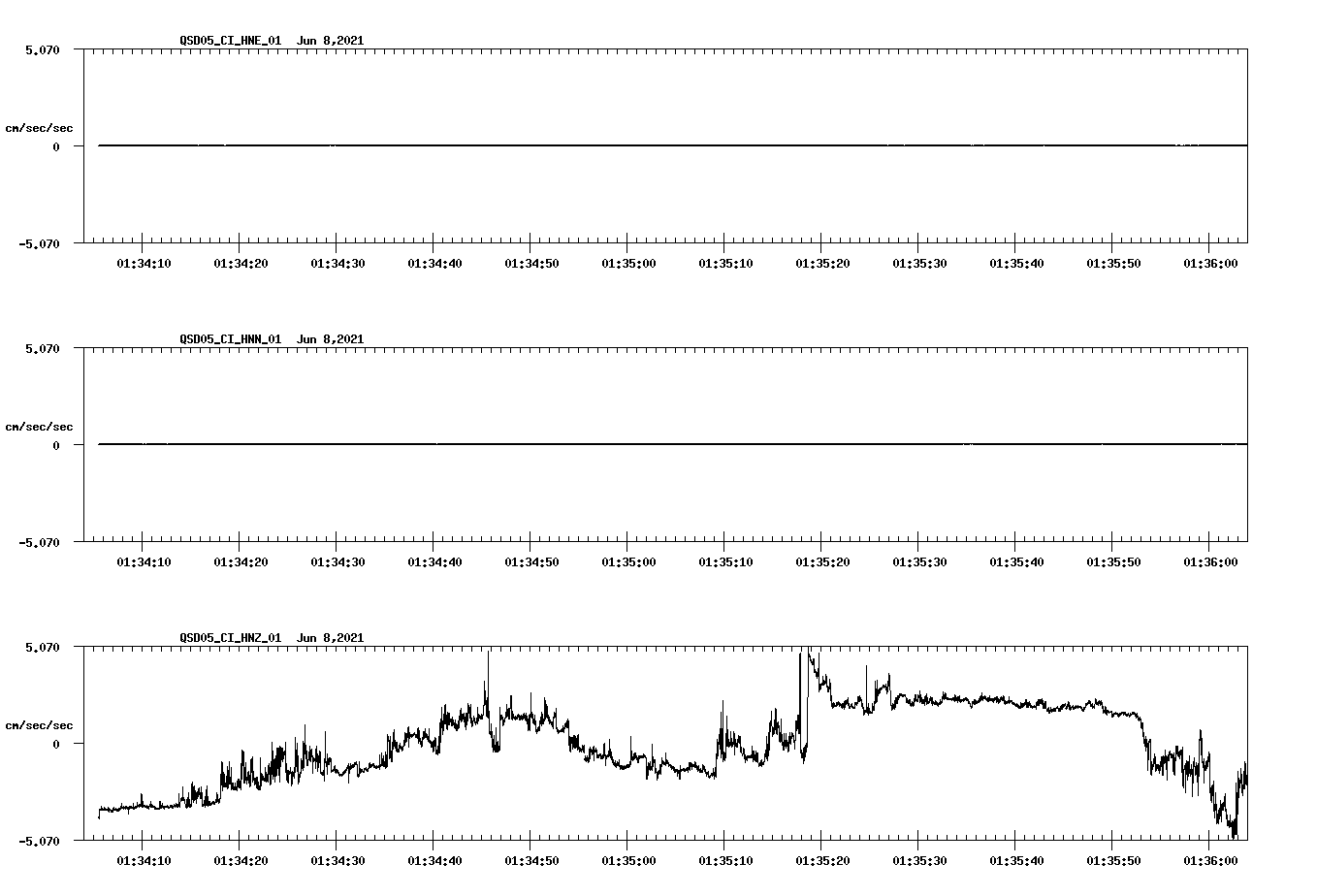1317x896 pixels.
Task: Click the -5.070 lower limit of HNE plot
Action: click(39, 243)
